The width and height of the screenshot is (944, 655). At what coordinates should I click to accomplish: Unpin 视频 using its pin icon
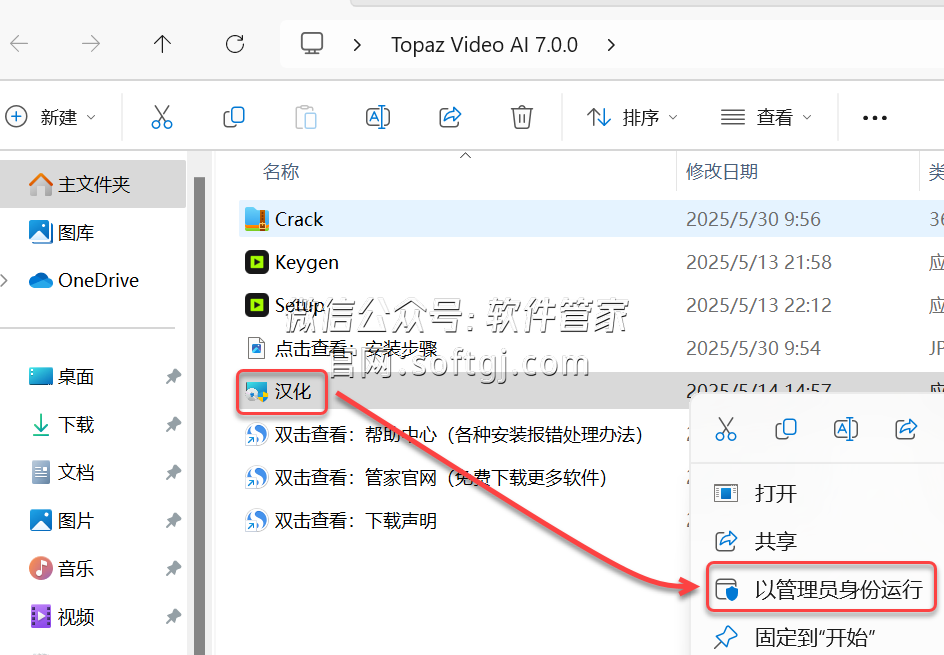(x=173, y=616)
